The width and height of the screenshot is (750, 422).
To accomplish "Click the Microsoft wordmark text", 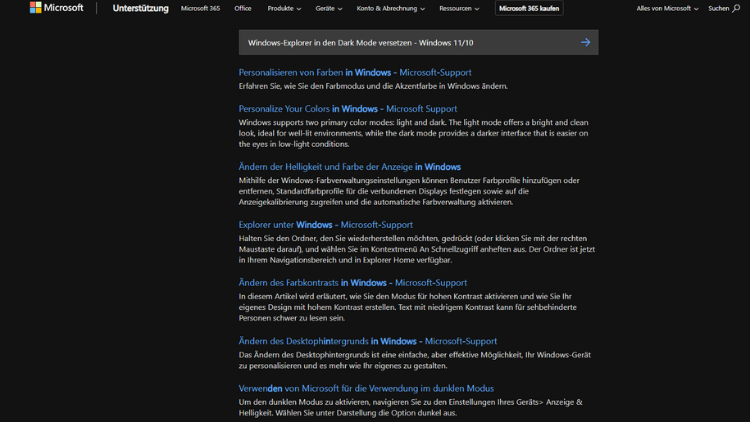I will (x=64, y=8).
